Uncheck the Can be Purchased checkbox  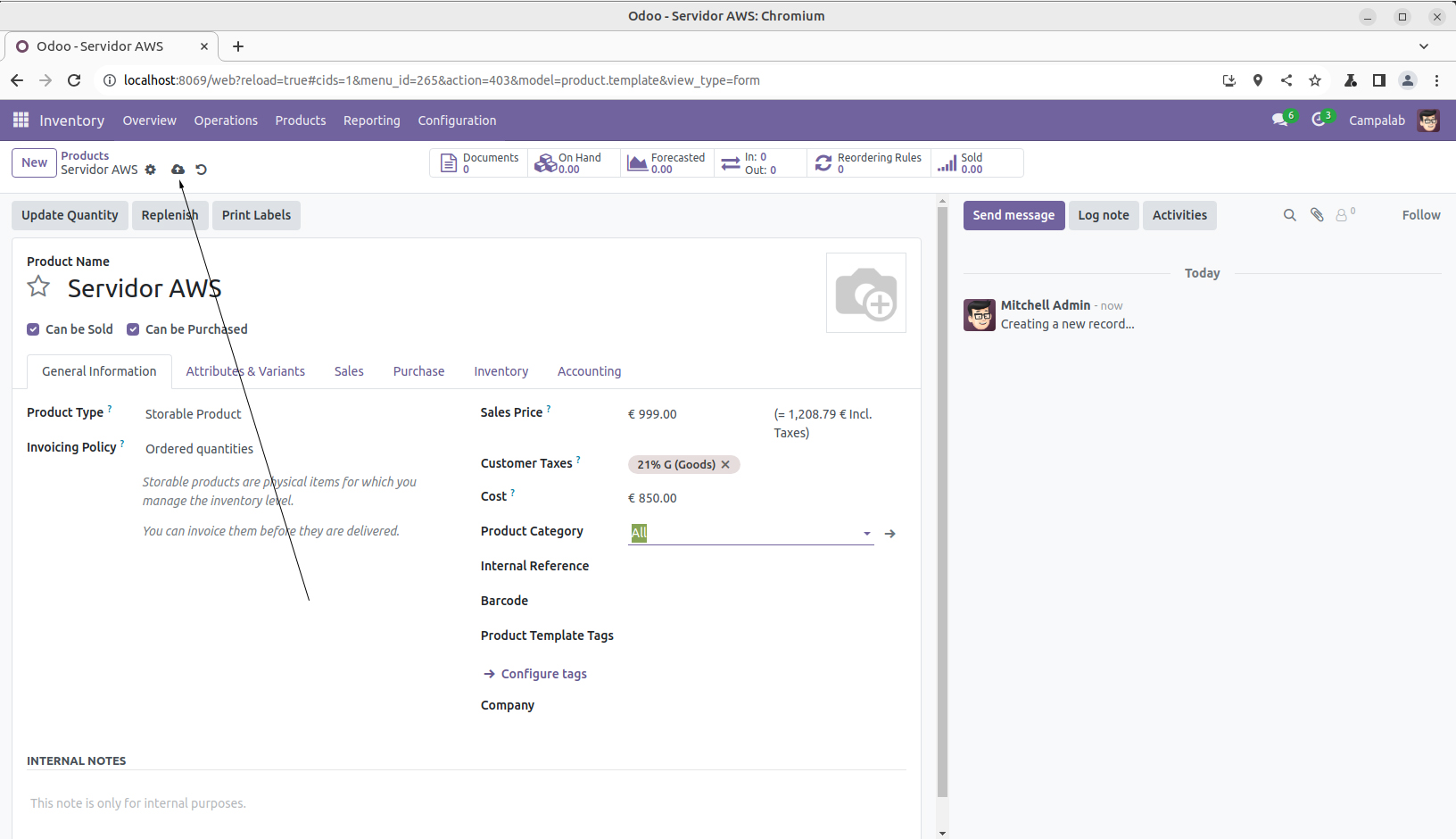pos(133,329)
